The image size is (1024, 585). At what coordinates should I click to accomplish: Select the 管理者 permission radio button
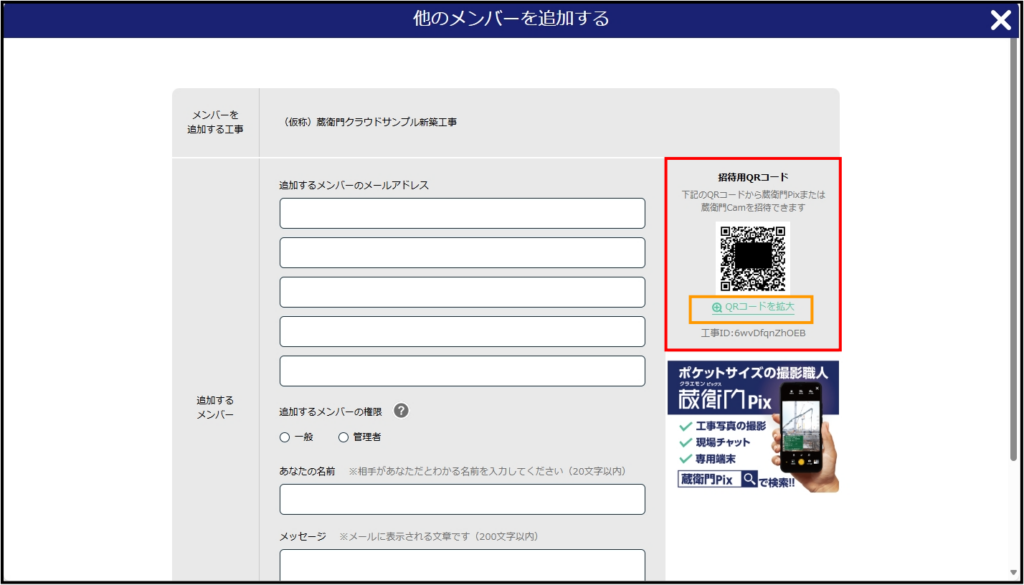344,437
